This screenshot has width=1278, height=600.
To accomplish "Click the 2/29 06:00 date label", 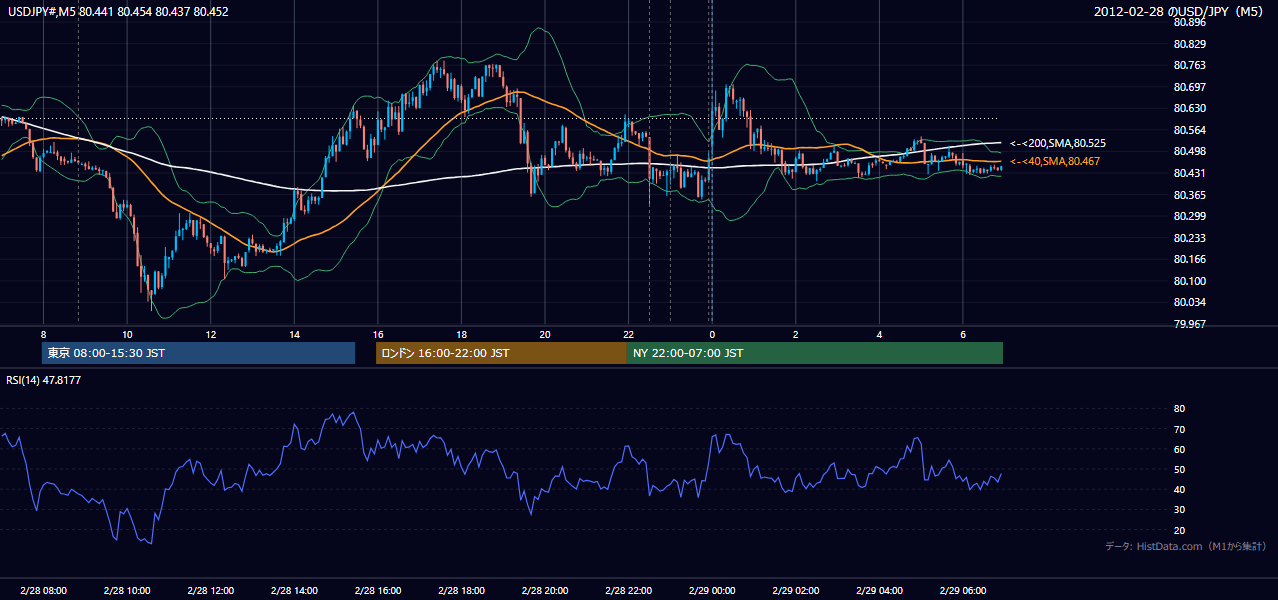I will tap(963, 591).
